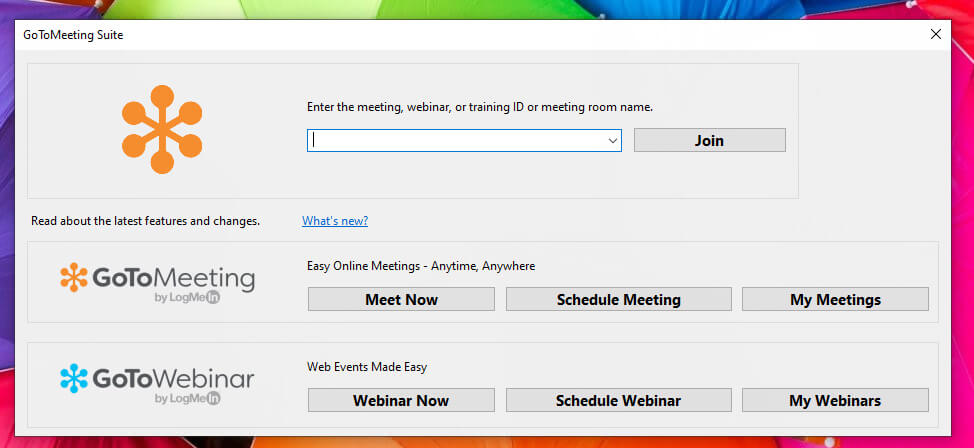Click the small orange GoToMeeting logo icon
Screen dimensions: 974x448
[x=74, y=277]
